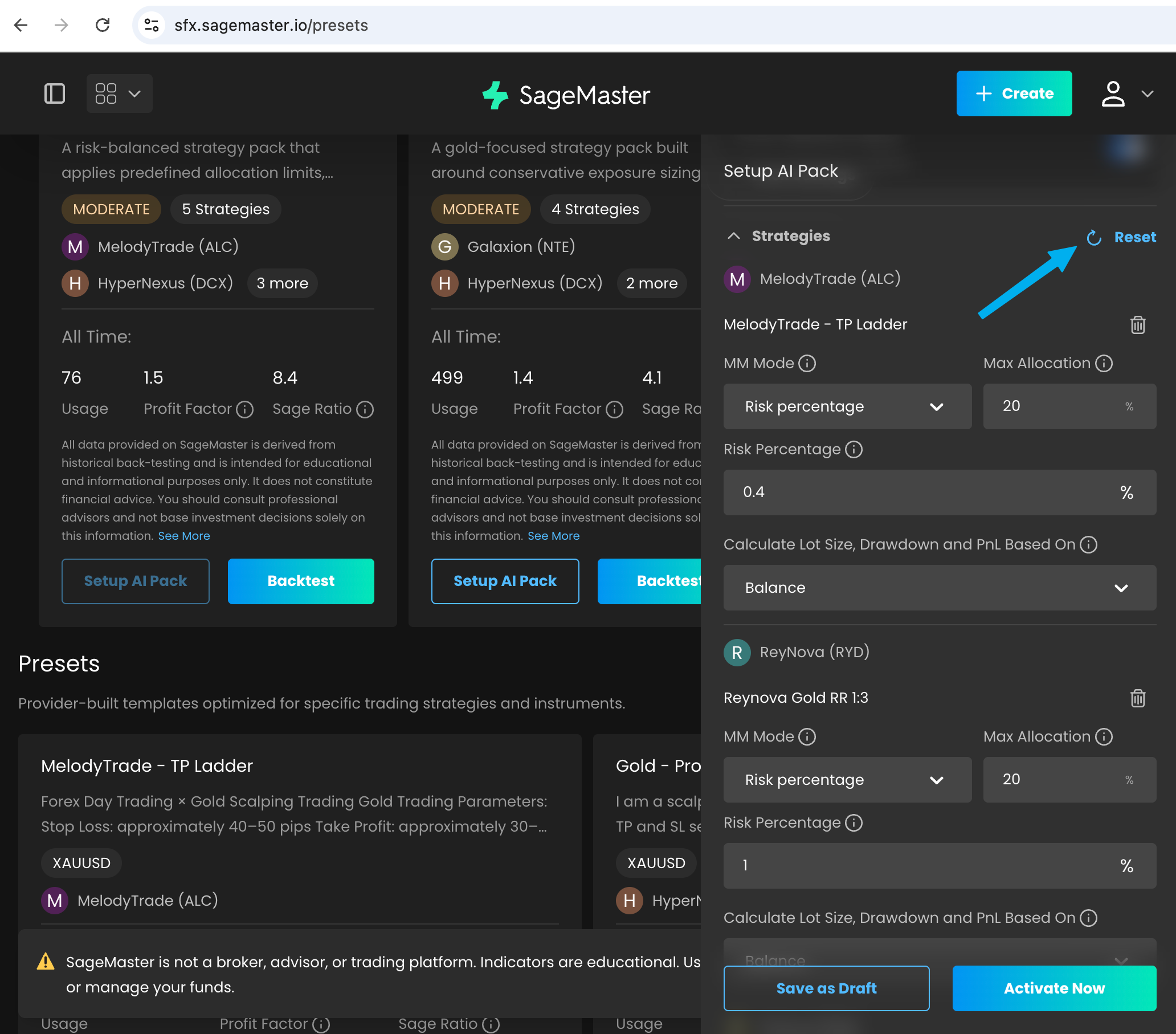The height and width of the screenshot is (1034, 1176).
Task: Toggle the sidebar panel icon
Action: pos(55,93)
